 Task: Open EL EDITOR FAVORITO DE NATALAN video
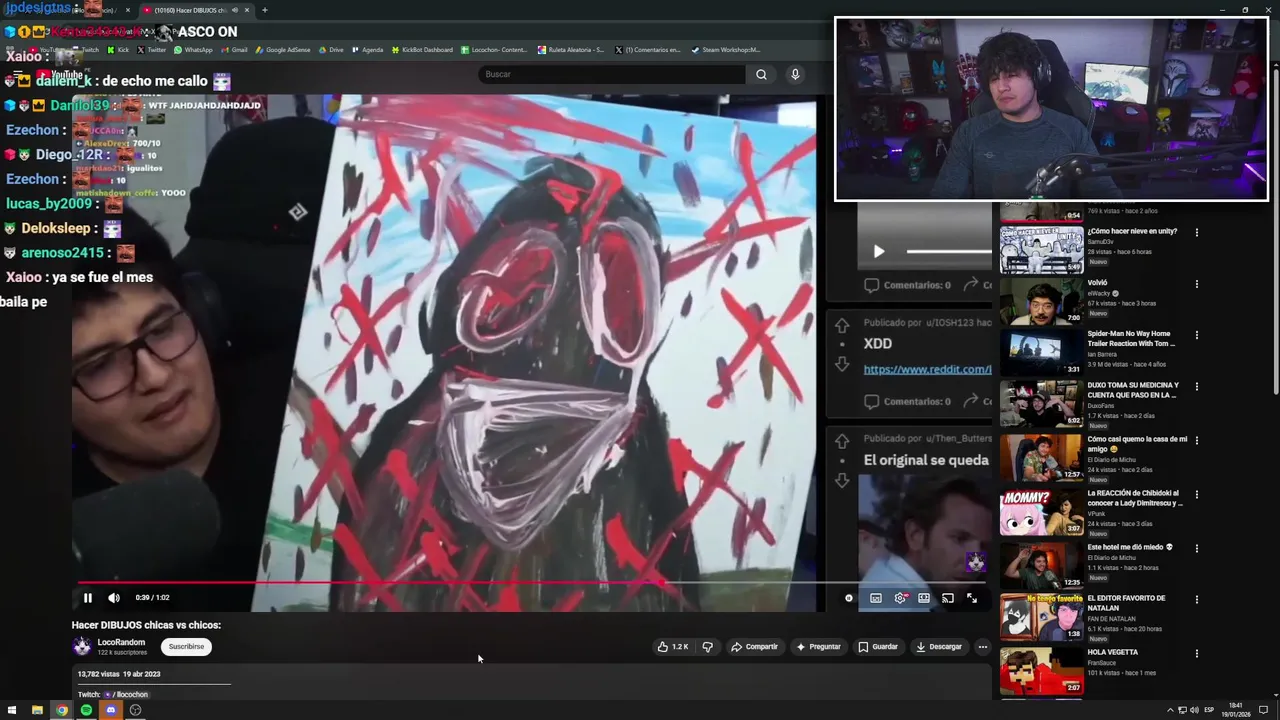(1126, 603)
